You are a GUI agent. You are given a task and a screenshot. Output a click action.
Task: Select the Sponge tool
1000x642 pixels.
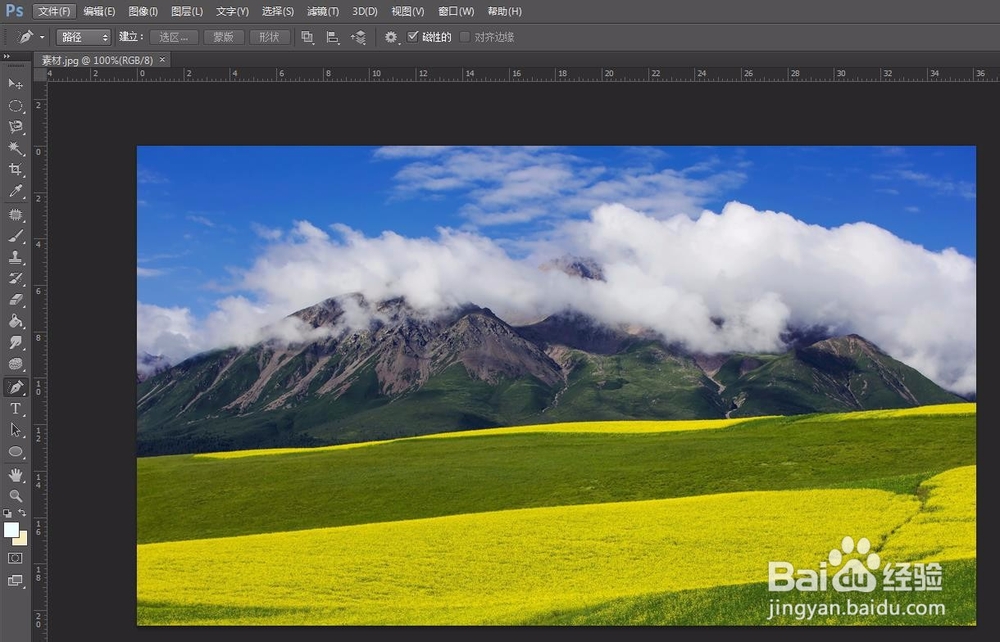pos(15,364)
